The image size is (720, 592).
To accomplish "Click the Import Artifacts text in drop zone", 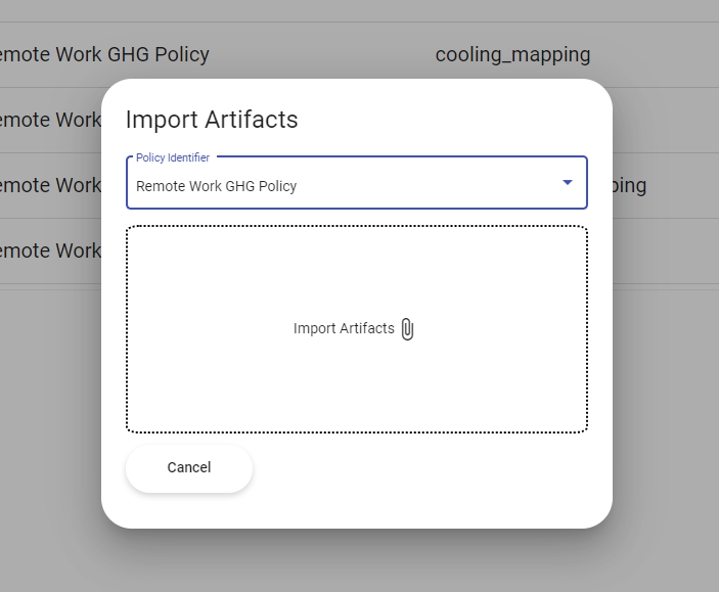I will click(343, 329).
